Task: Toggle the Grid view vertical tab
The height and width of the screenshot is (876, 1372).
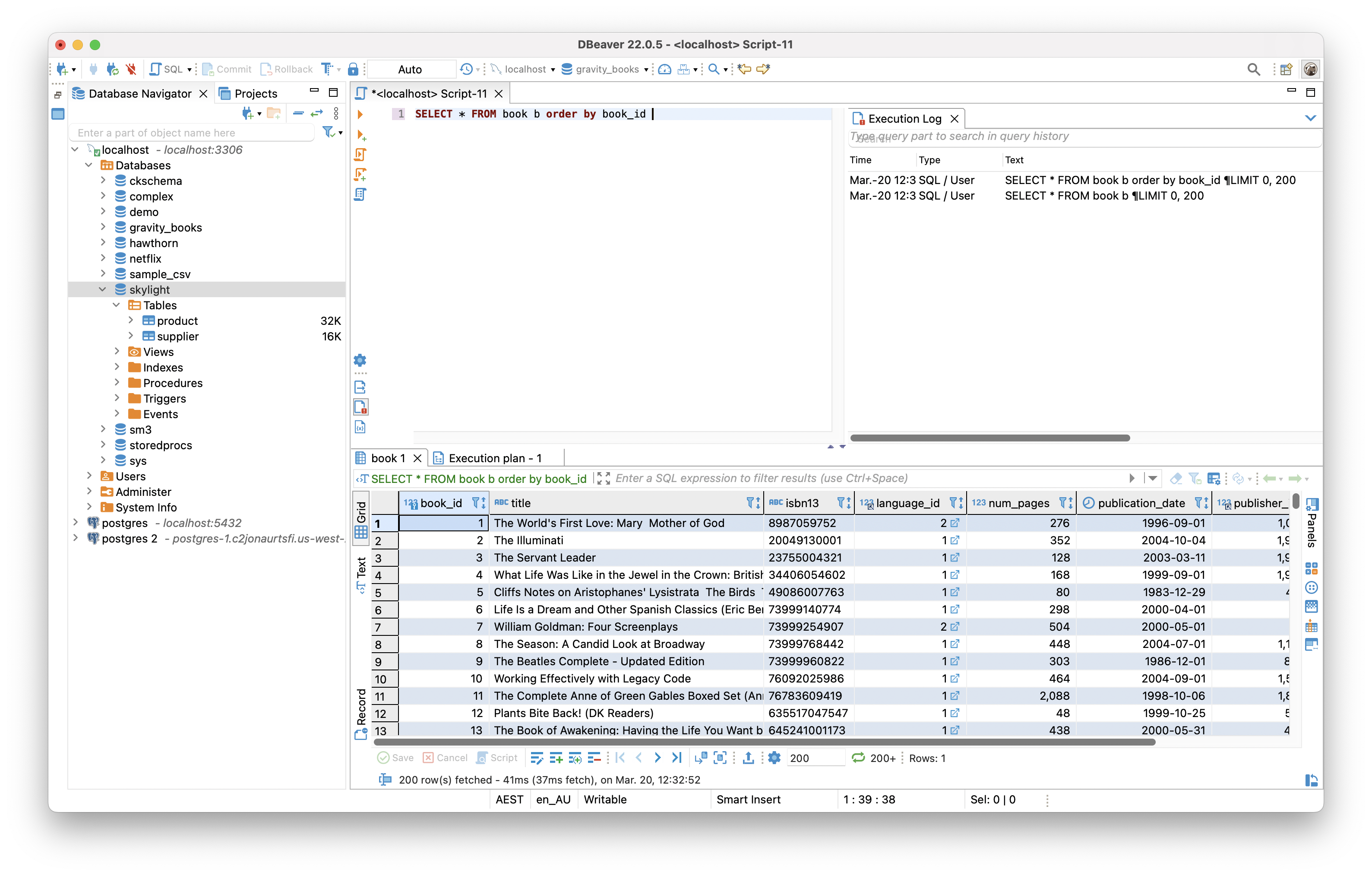Action: coord(360,519)
